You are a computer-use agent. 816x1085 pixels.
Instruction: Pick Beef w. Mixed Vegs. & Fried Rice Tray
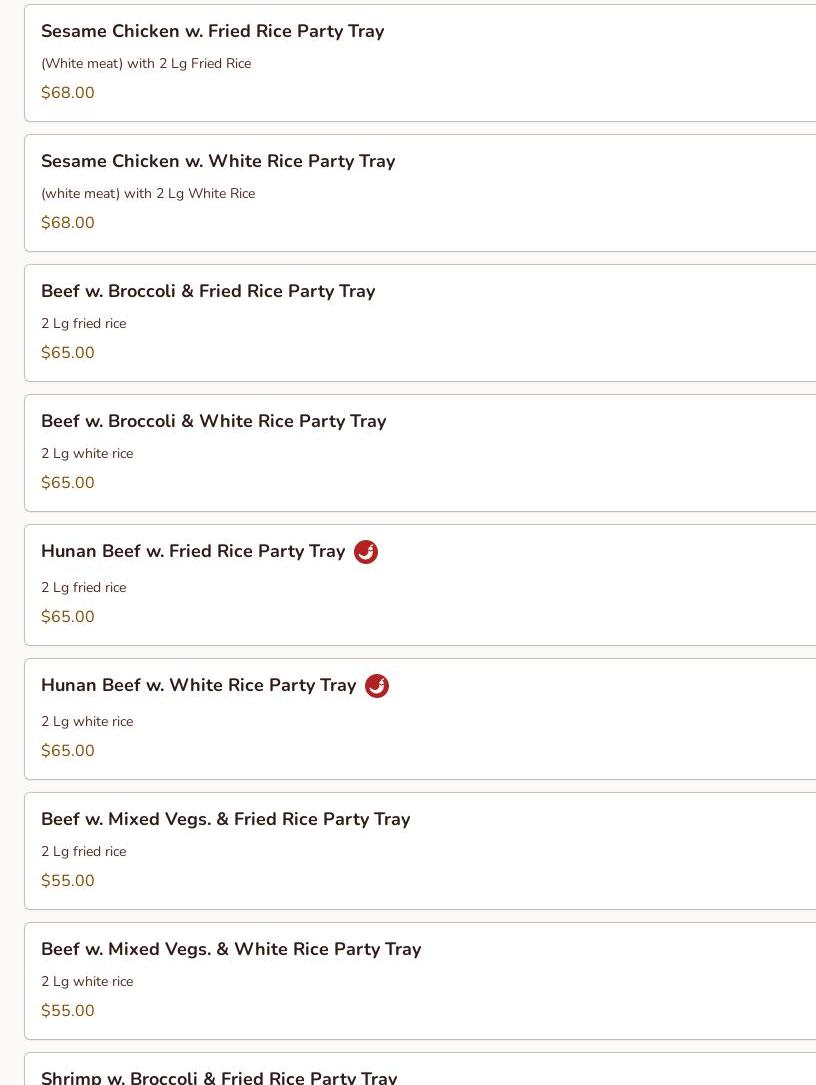(x=225, y=819)
